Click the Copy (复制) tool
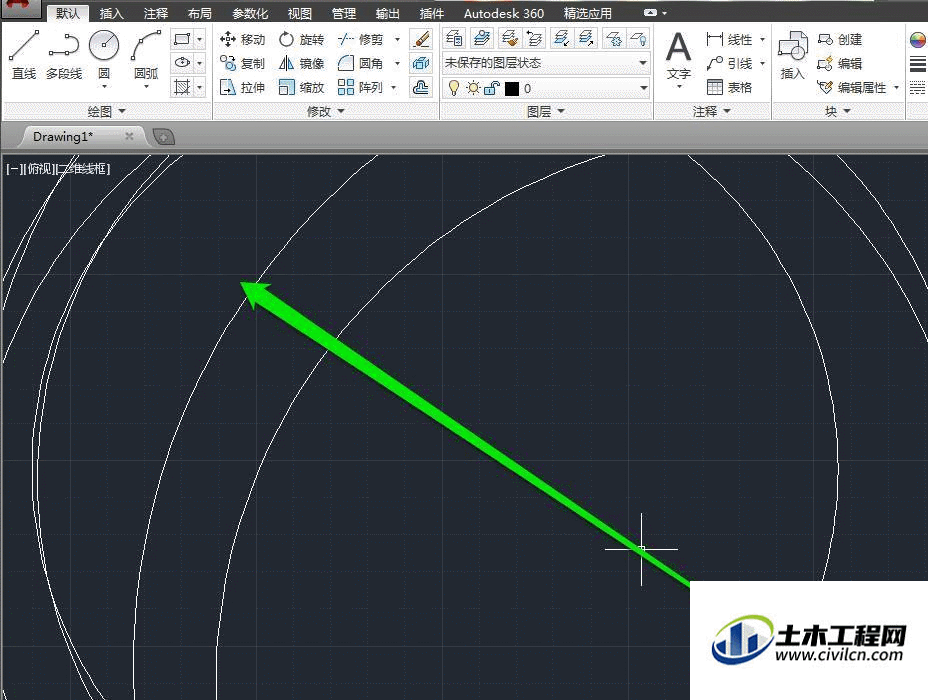Image resolution: width=928 pixels, height=700 pixels. tap(242, 63)
